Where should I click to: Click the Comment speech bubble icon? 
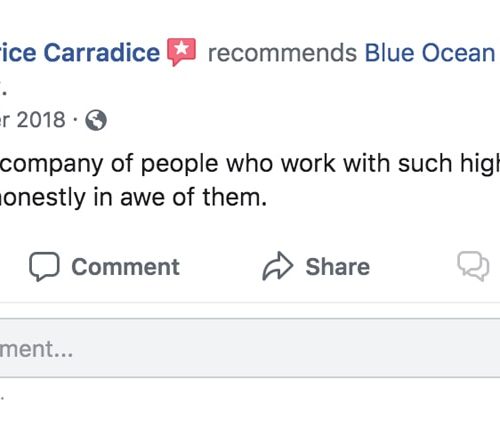(x=44, y=266)
